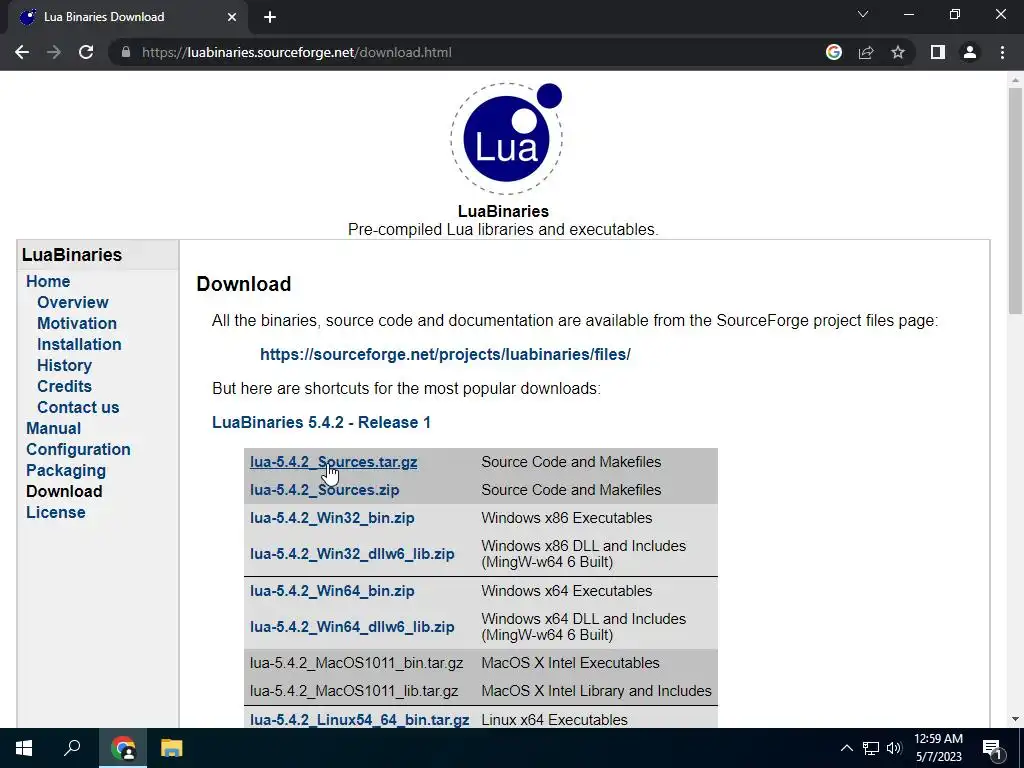Open the Motivation sidebar link
This screenshot has width=1024, height=768.
coord(76,323)
